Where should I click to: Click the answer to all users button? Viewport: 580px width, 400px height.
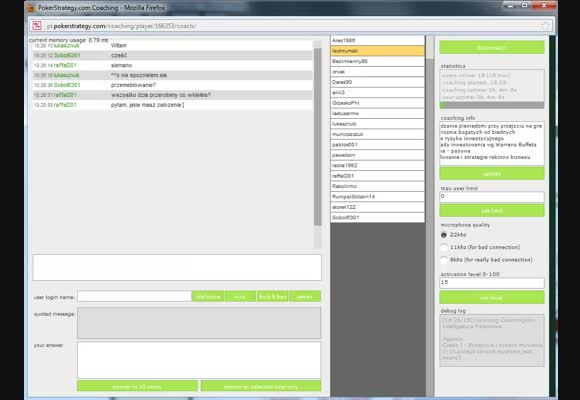(x=137, y=386)
